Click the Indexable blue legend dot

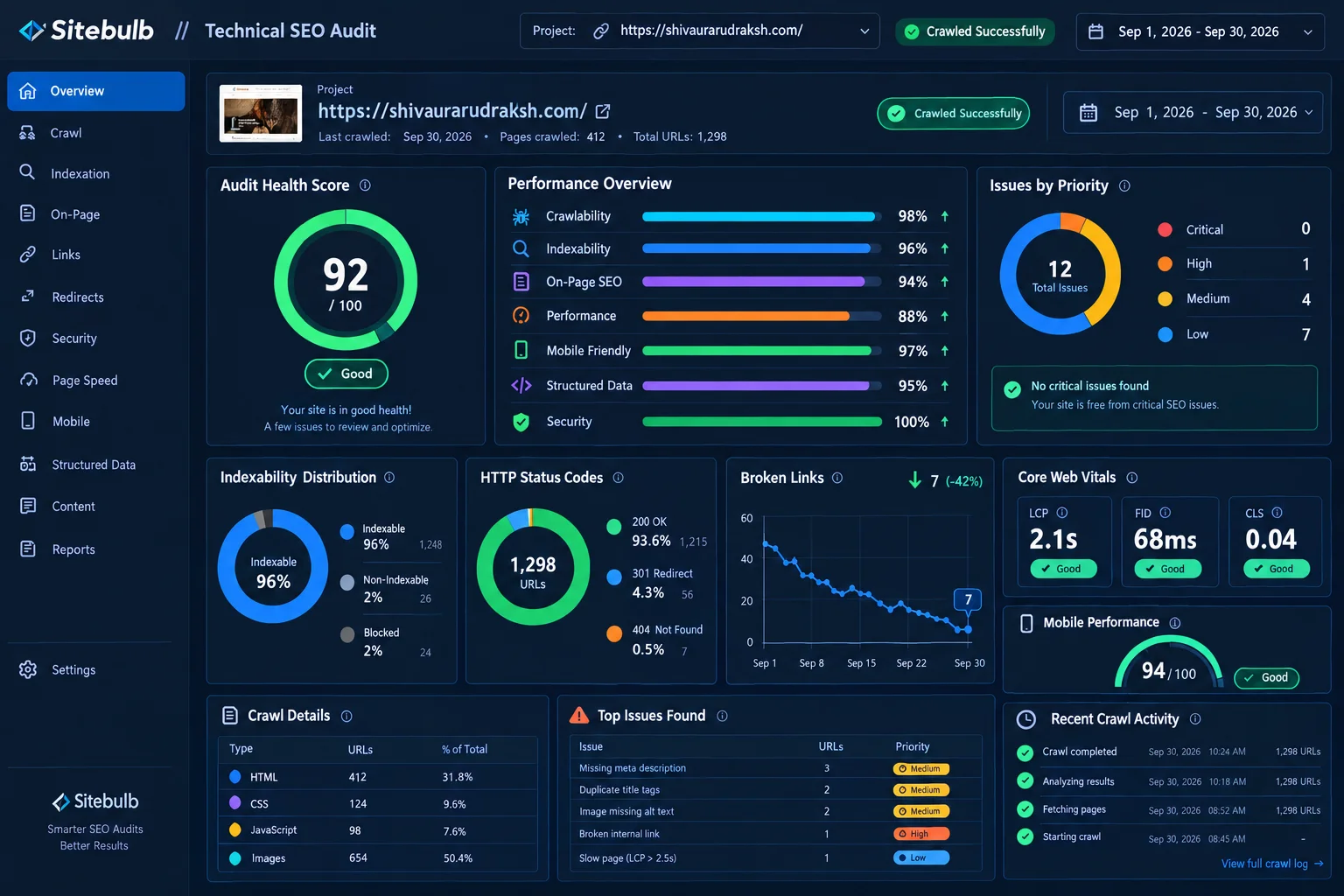[x=346, y=531]
